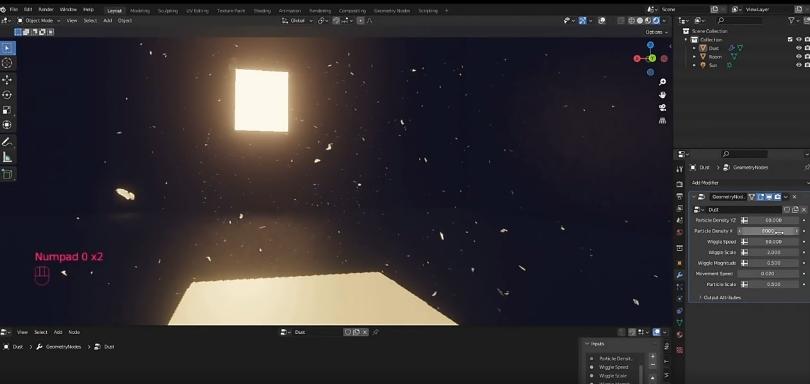Open the Render menu
The width and height of the screenshot is (810, 384).
coord(46,9)
